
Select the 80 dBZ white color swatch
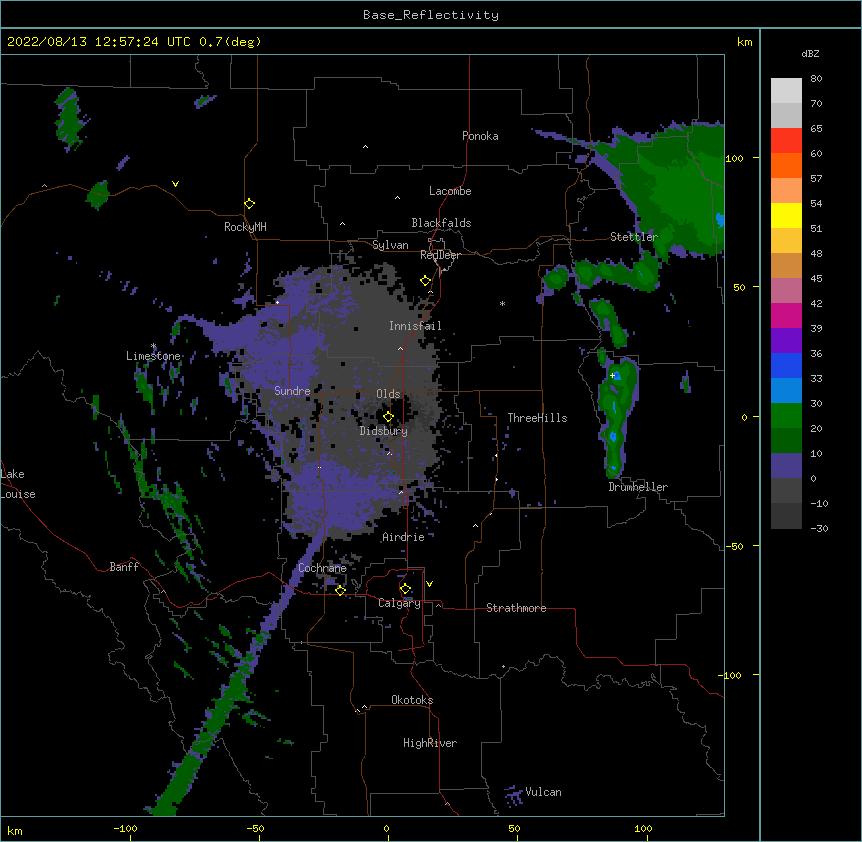pyautogui.click(x=786, y=91)
